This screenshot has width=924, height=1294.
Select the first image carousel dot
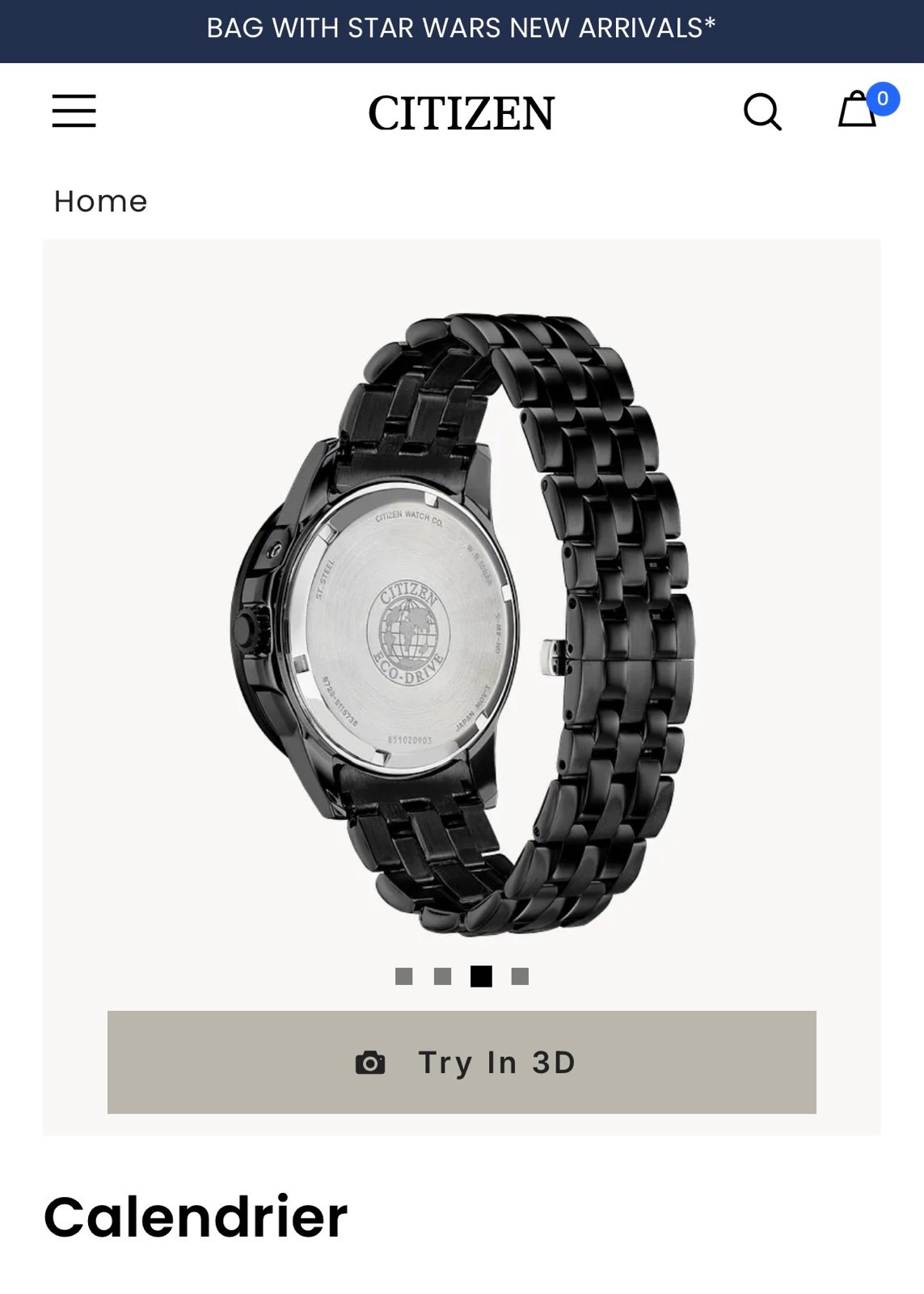click(x=404, y=976)
